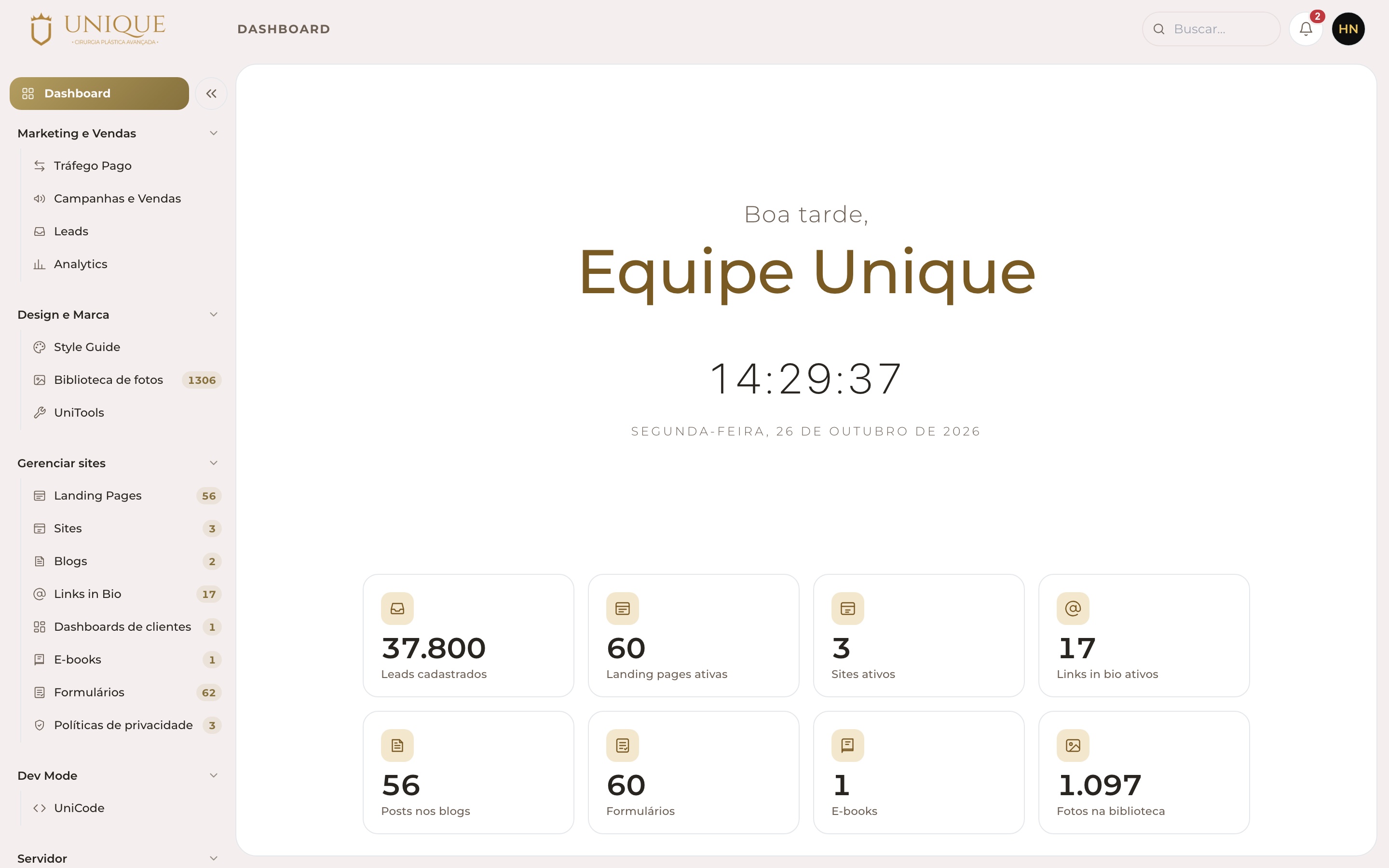Click the Unique logo
Screen dimensions: 1389x868
[x=97, y=29]
